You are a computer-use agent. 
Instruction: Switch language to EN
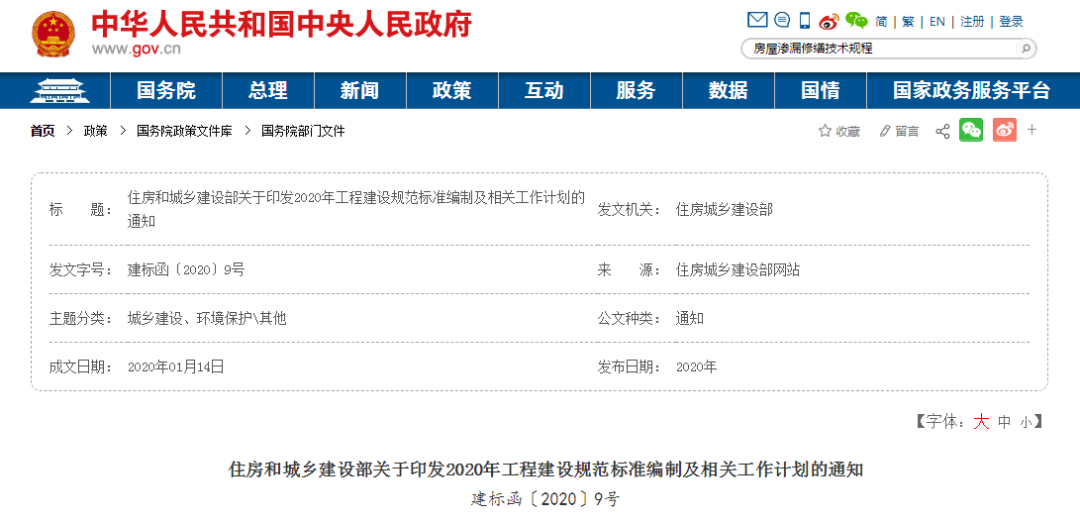[x=937, y=21]
